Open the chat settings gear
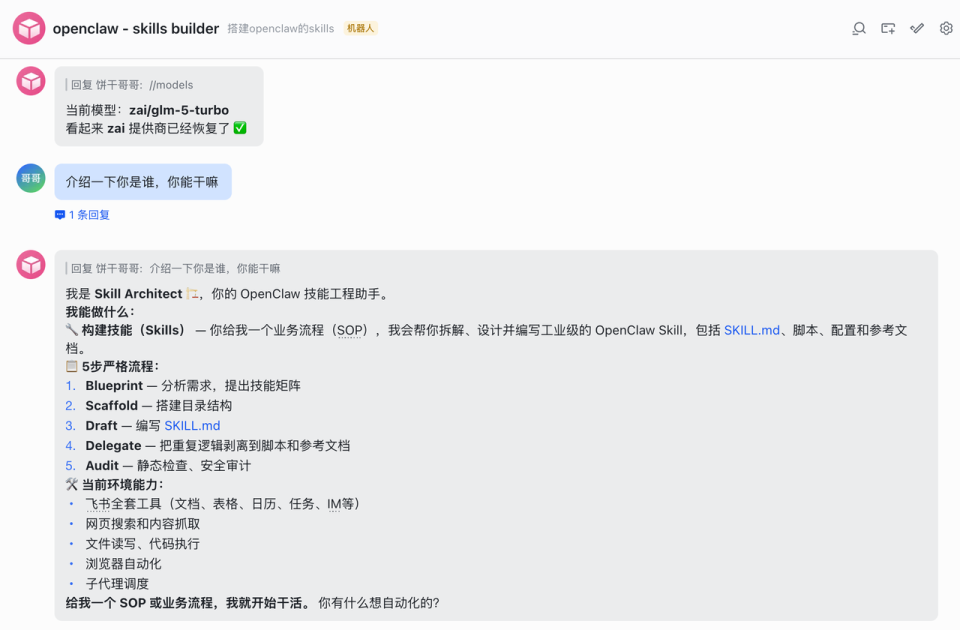The height and width of the screenshot is (630, 960). (945, 29)
